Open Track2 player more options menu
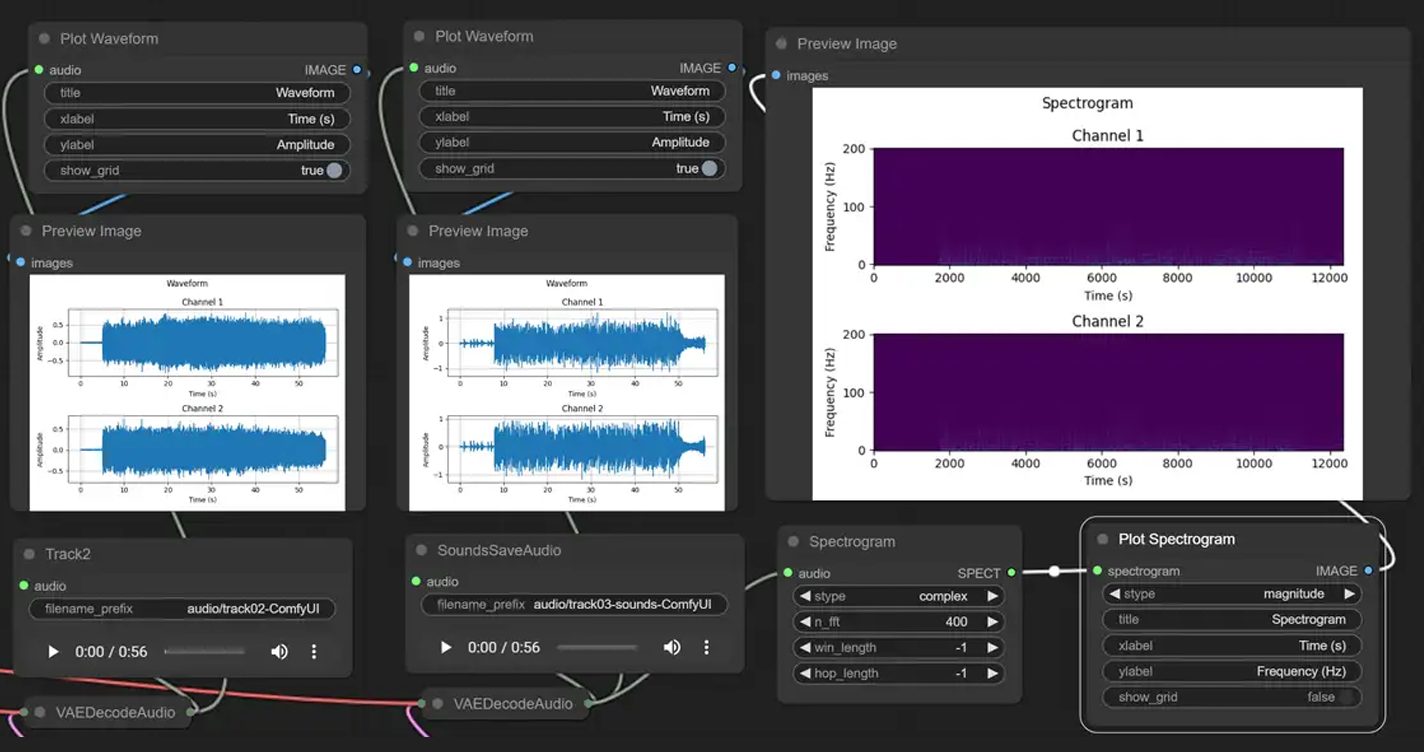 pos(314,652)
